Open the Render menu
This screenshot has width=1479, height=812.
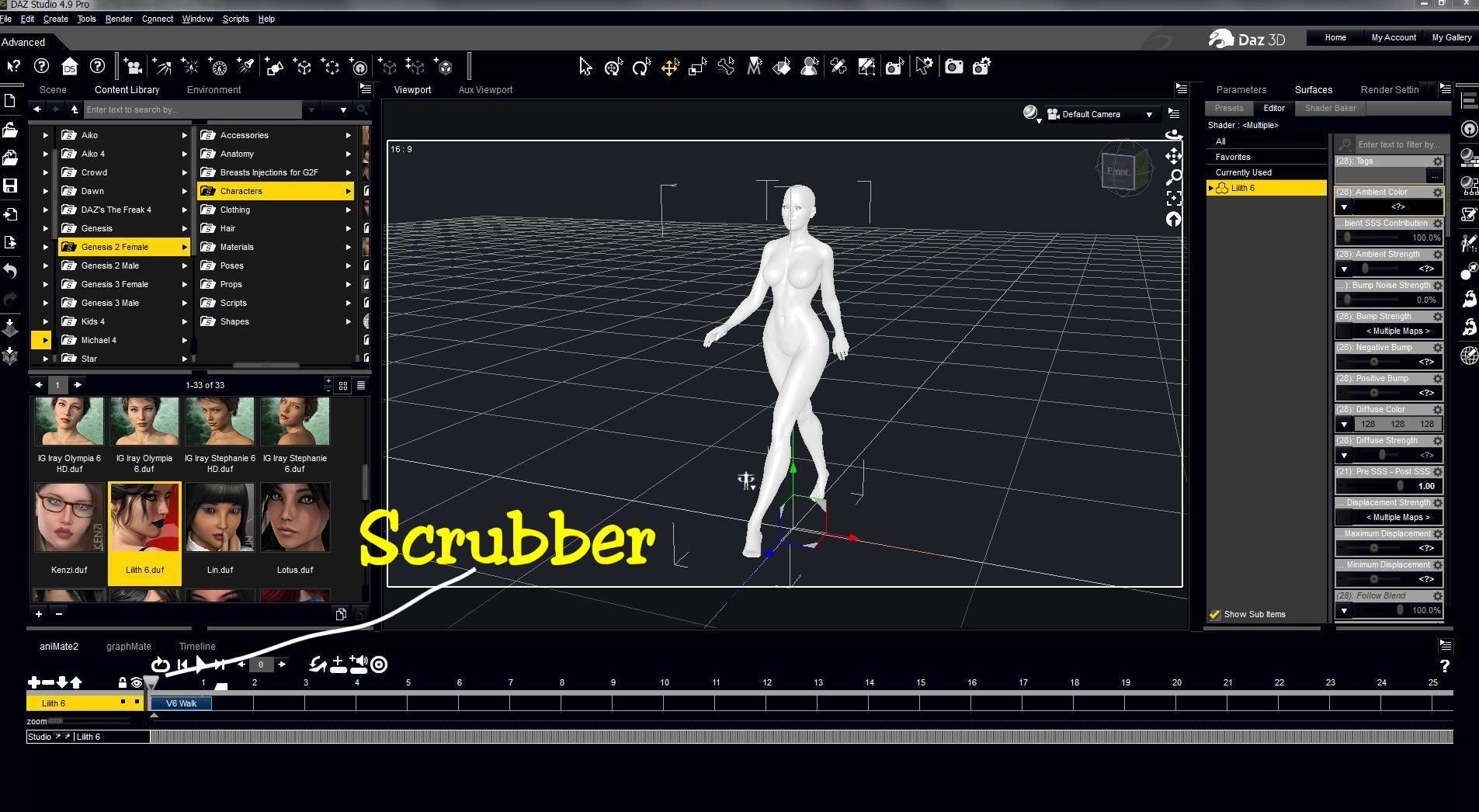point(119,19)
